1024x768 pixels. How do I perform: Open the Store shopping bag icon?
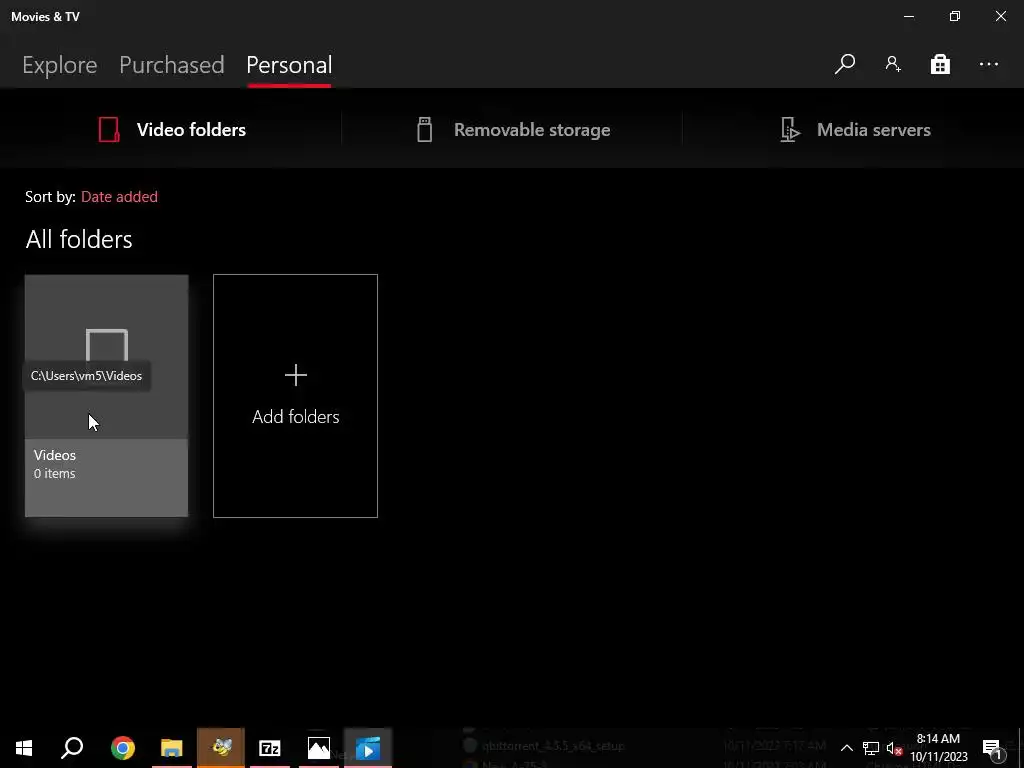(940, 64)
